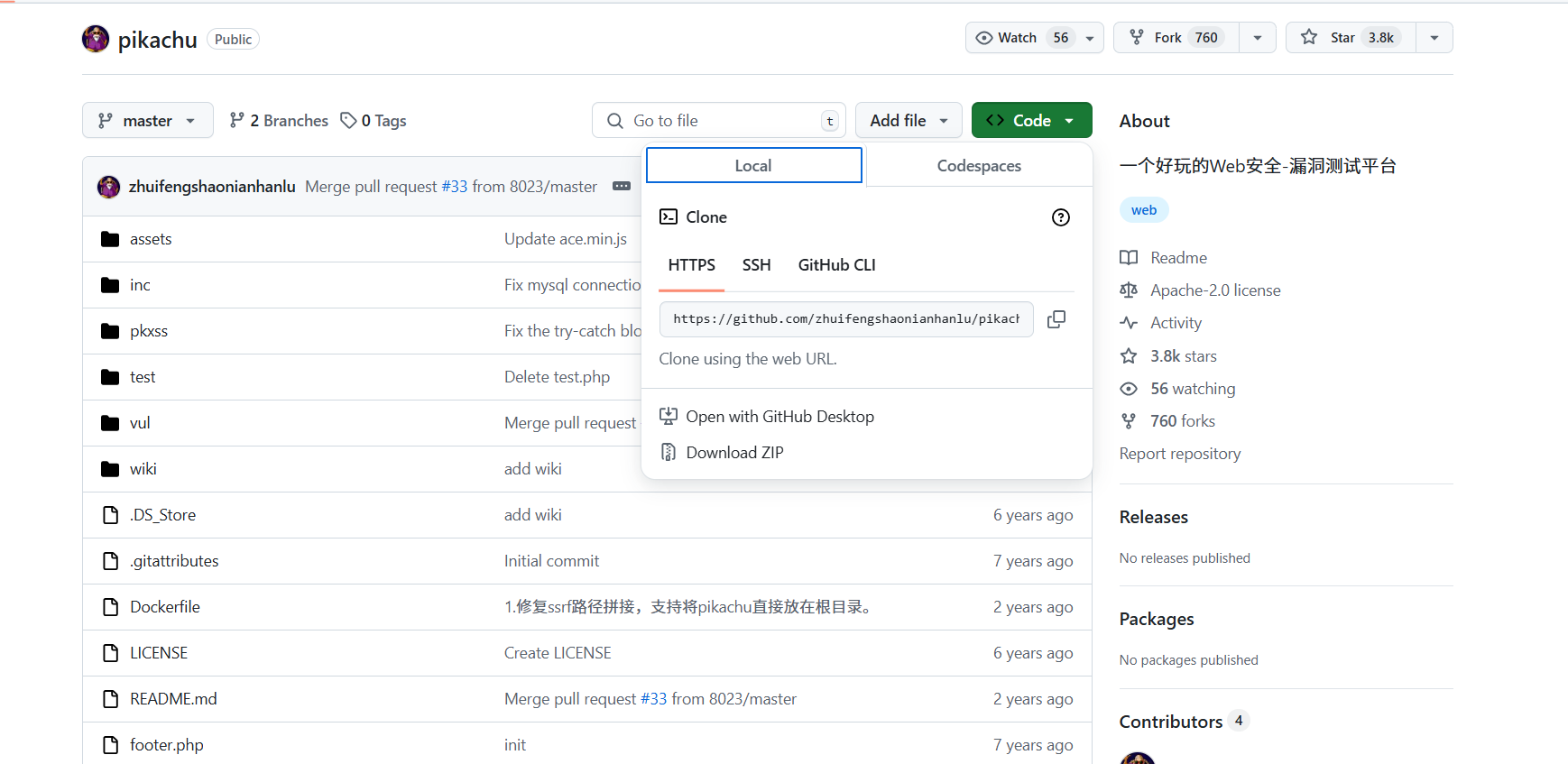Expand the master branch dropdown
Screen dimensions: 1568x764
coord(147,121)
